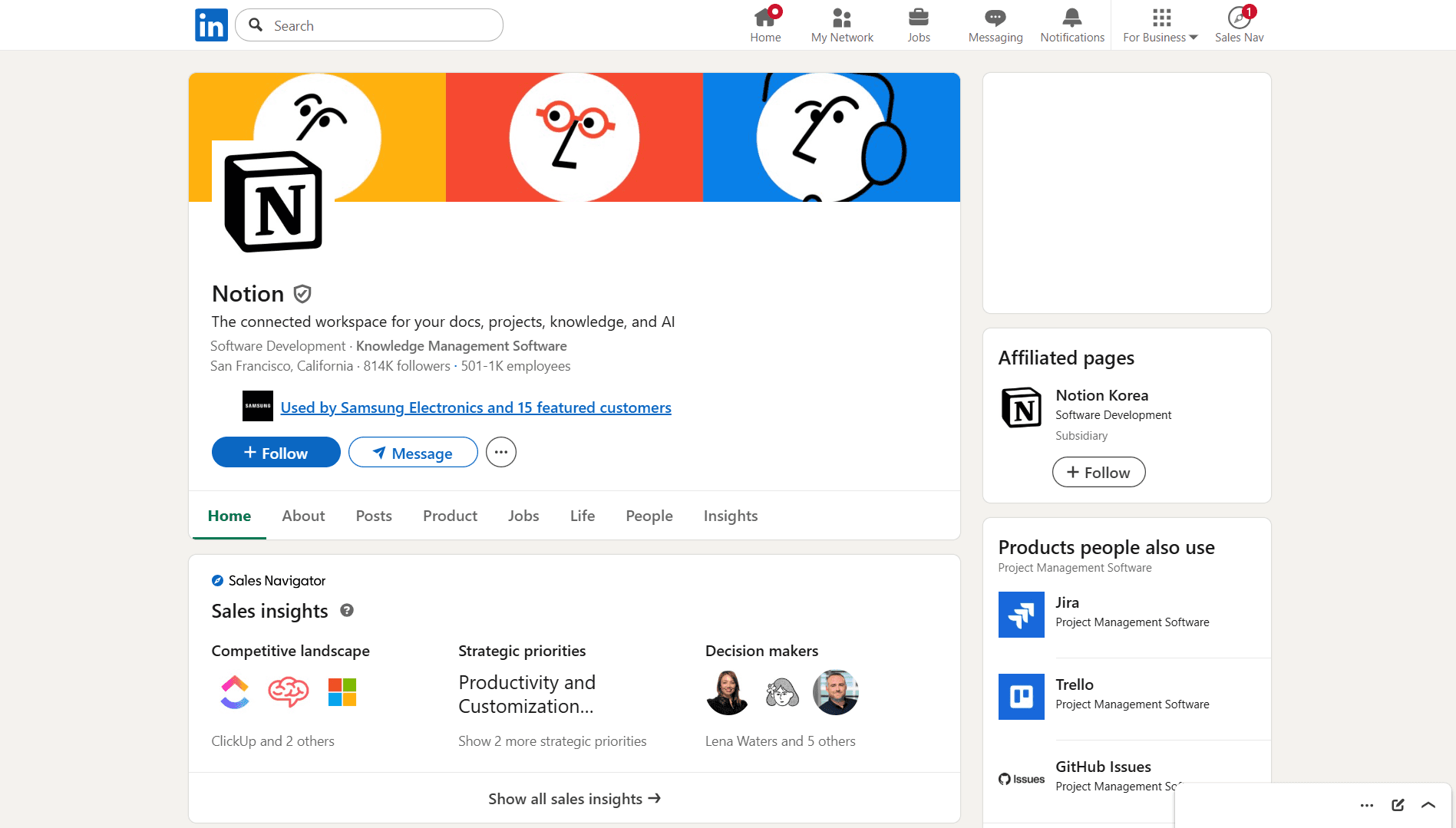Open LinkedIn Messaging
Image resolution: width=1456 pixels, height=828 pixels.
tap(995, 25)
